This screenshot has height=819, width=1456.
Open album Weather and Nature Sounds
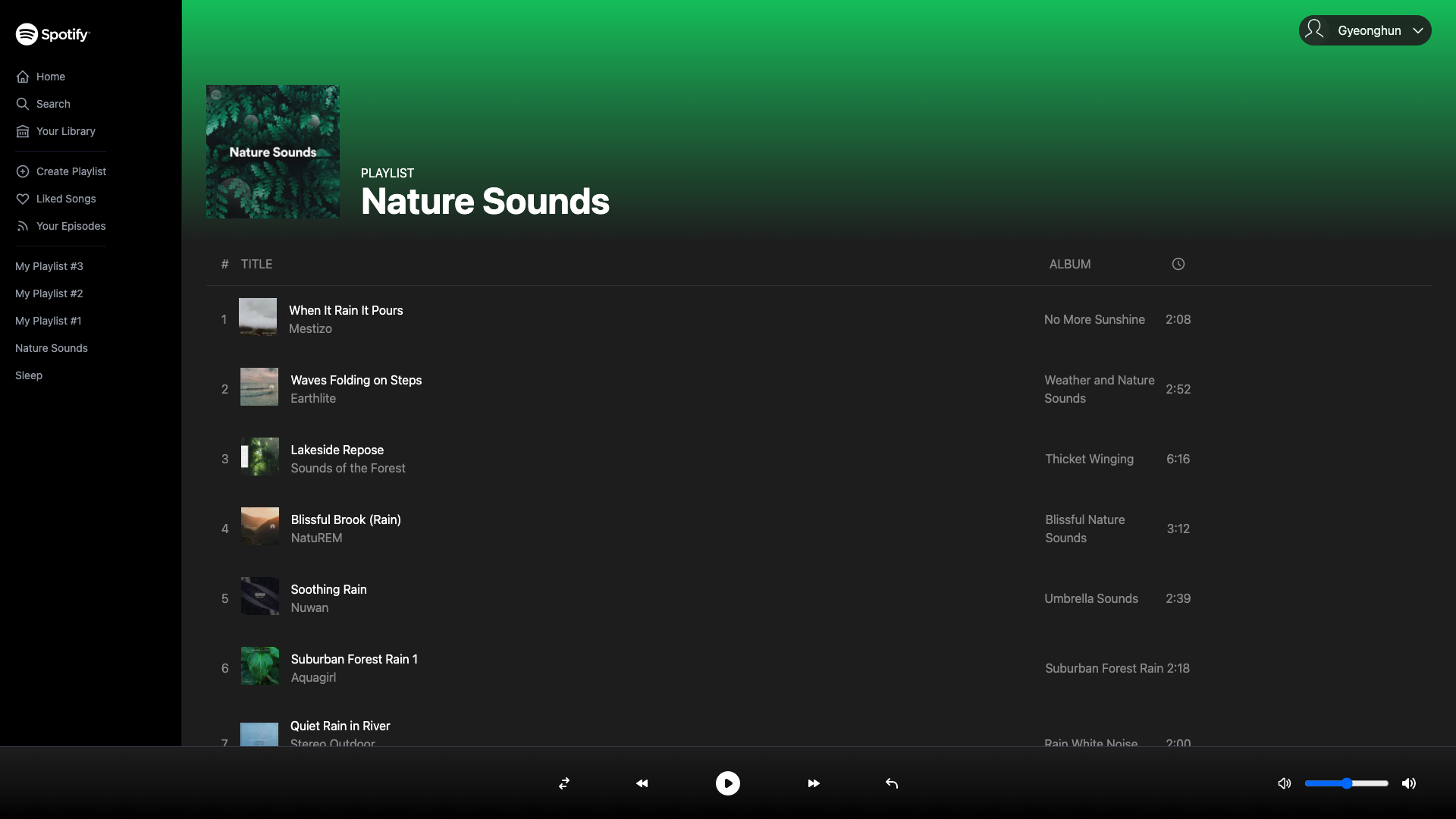tap(1100, 389)
